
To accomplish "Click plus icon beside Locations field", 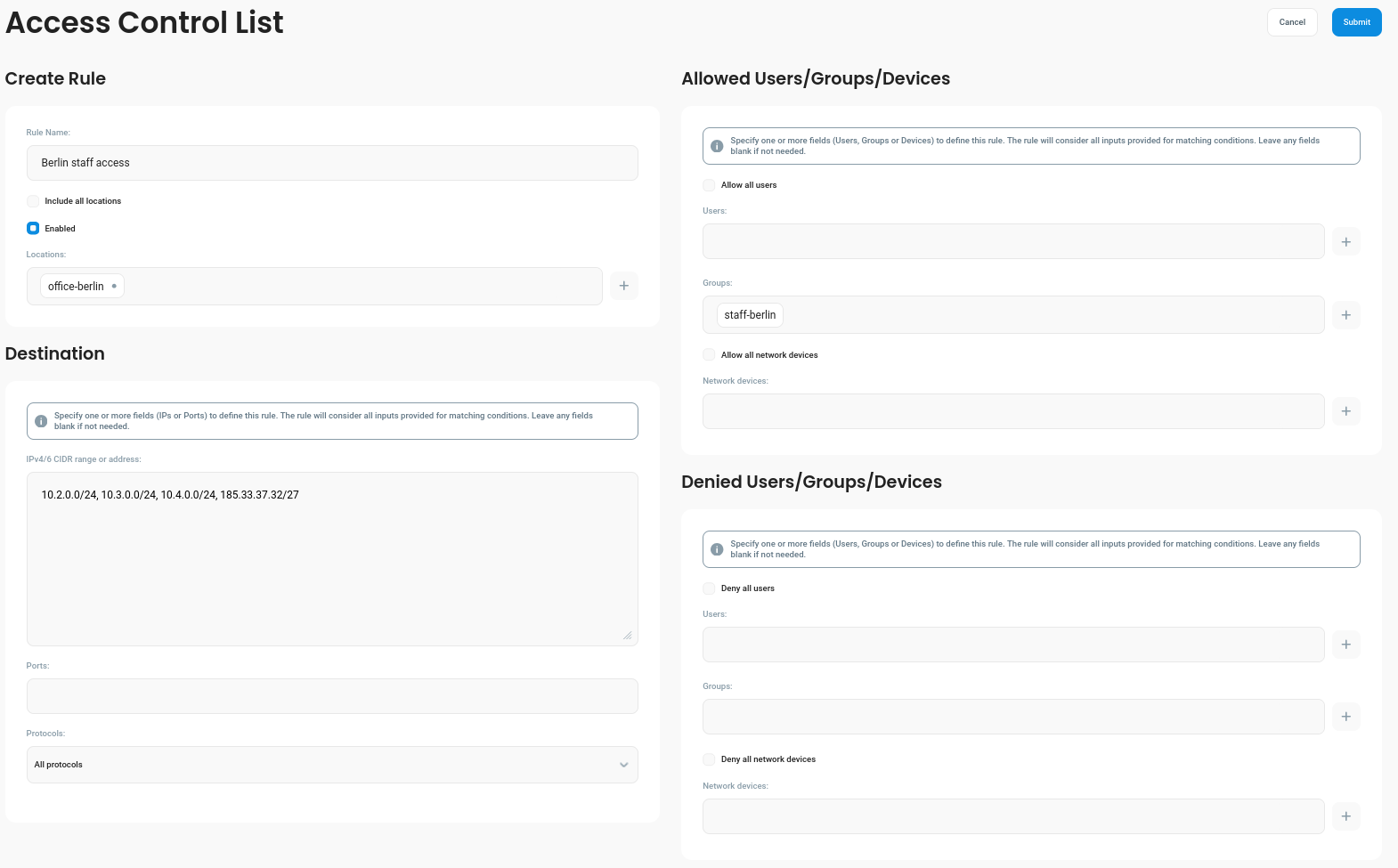I will coord(624,286).
